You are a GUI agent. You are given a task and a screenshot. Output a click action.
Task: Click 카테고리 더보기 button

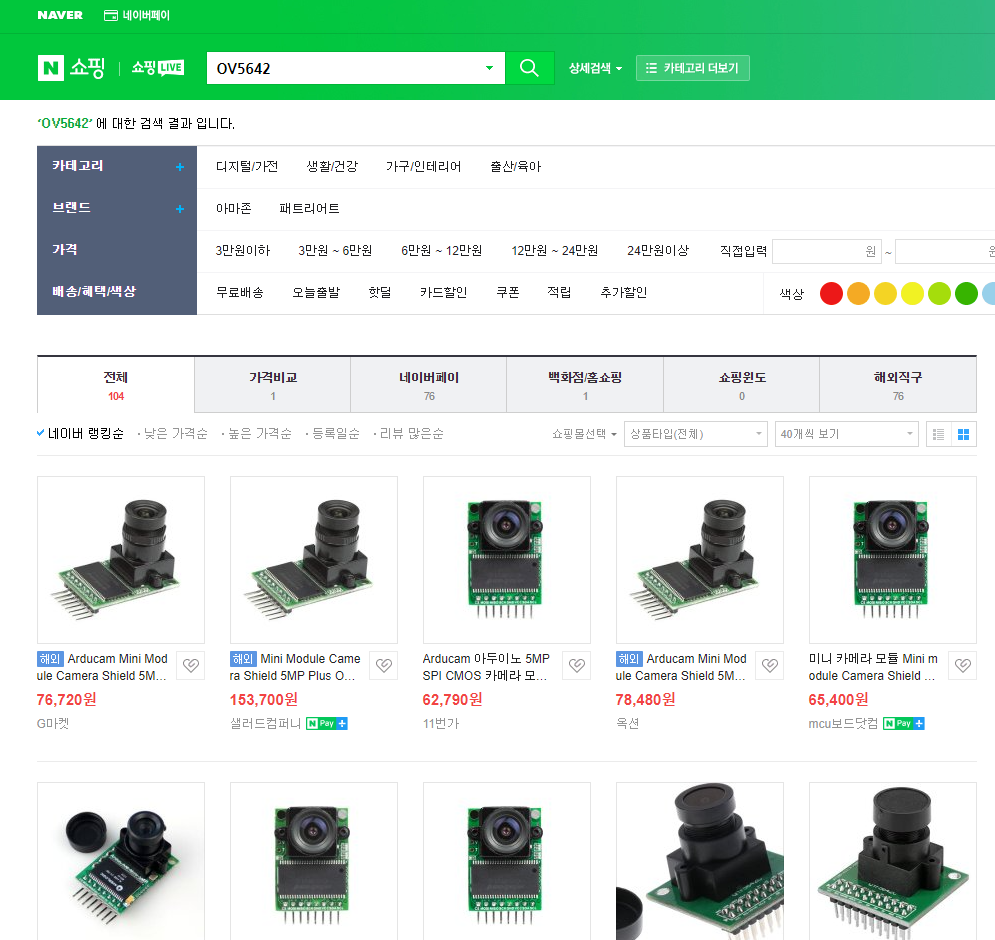click(692, 68)
